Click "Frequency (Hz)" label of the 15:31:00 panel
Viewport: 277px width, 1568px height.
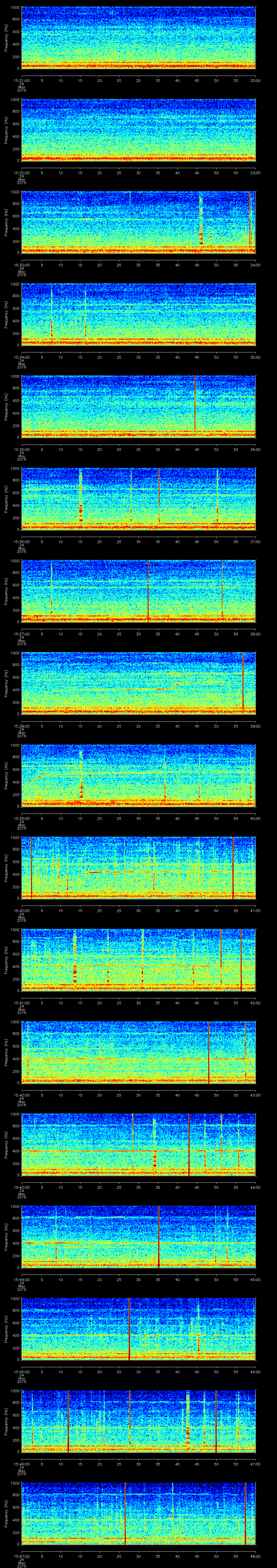click(6, 38)
